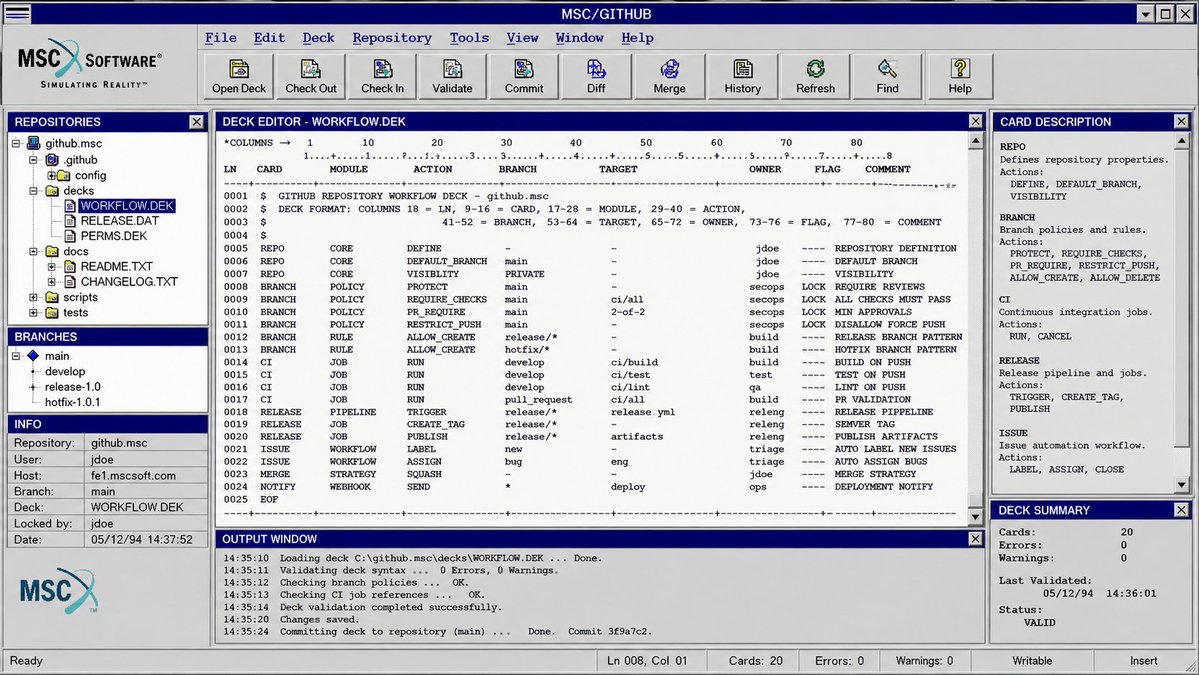Collapse the docs folder node

(34, 251)
